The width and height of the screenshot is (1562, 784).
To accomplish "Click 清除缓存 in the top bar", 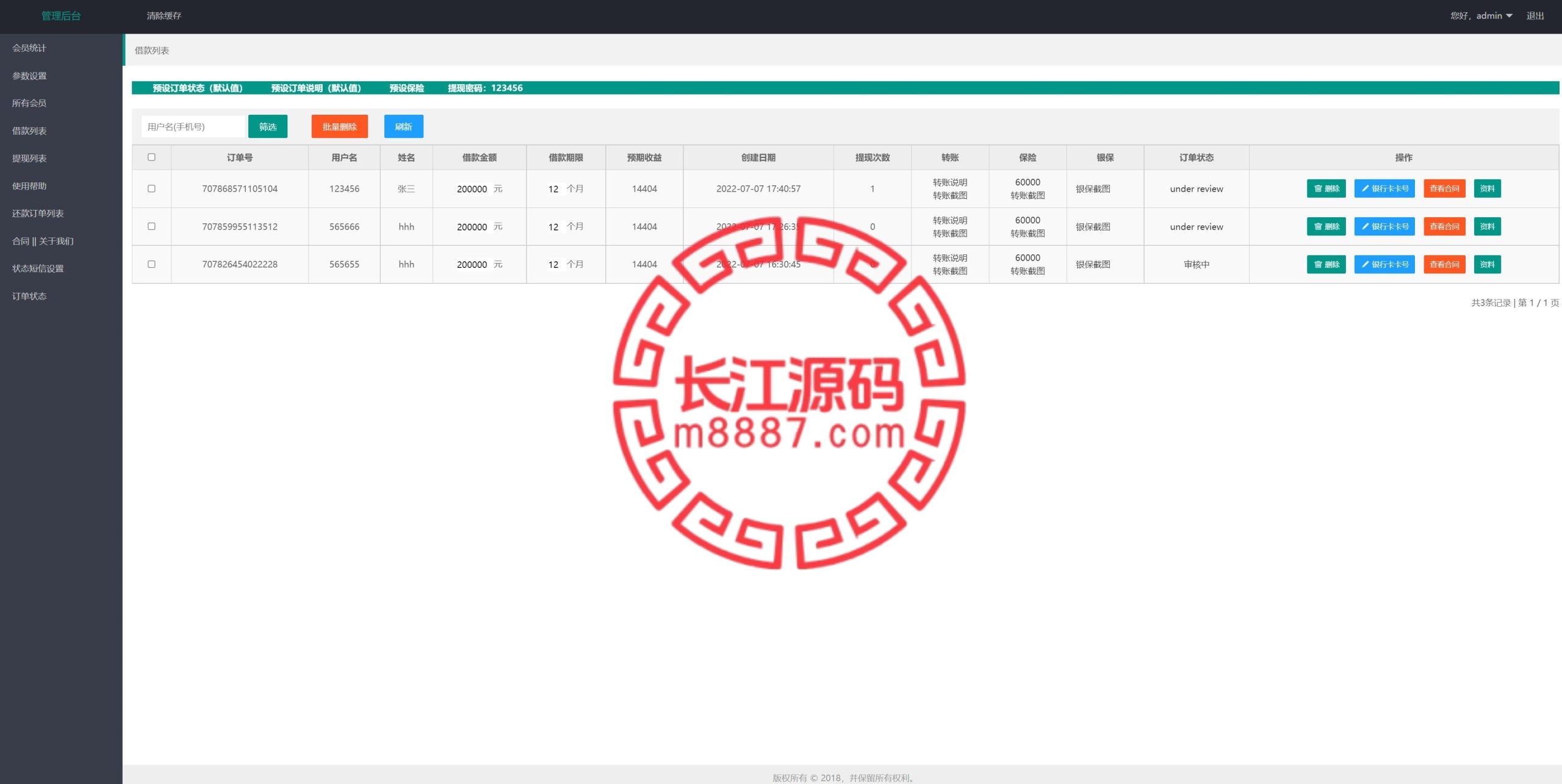I will tap(164, 16).
